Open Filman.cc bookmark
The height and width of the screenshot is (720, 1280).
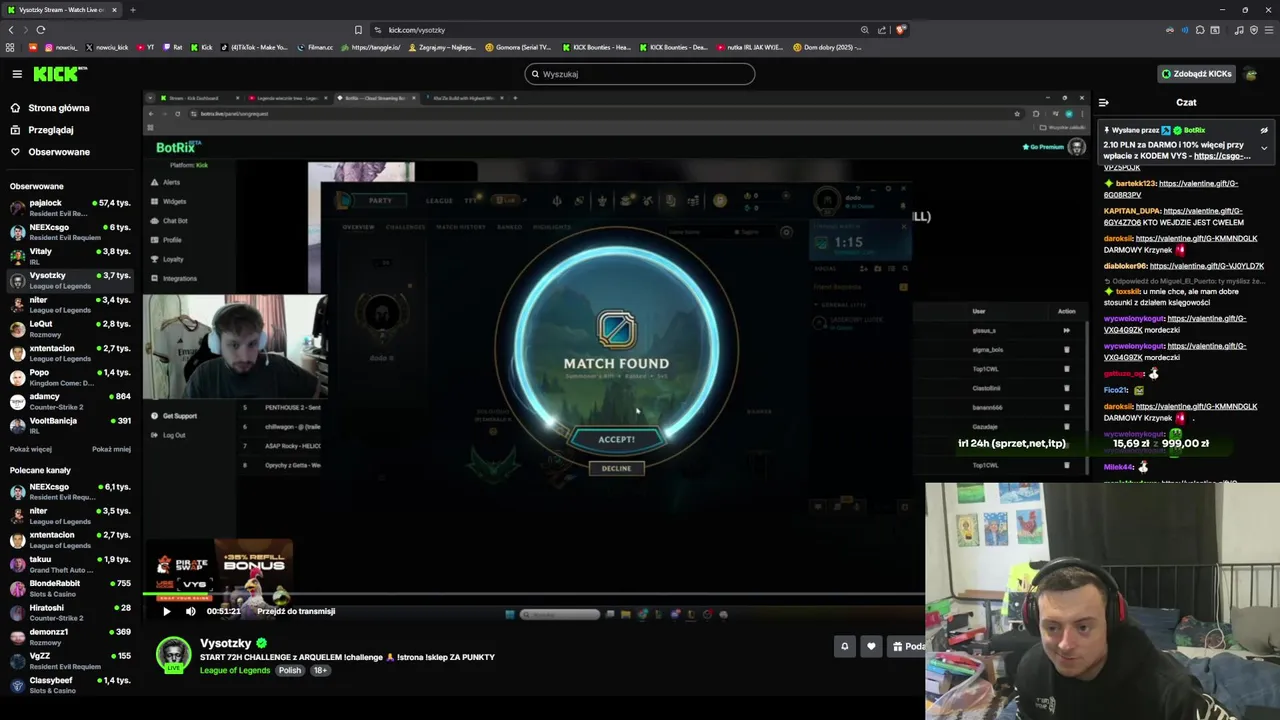click(x=316, y=47)
